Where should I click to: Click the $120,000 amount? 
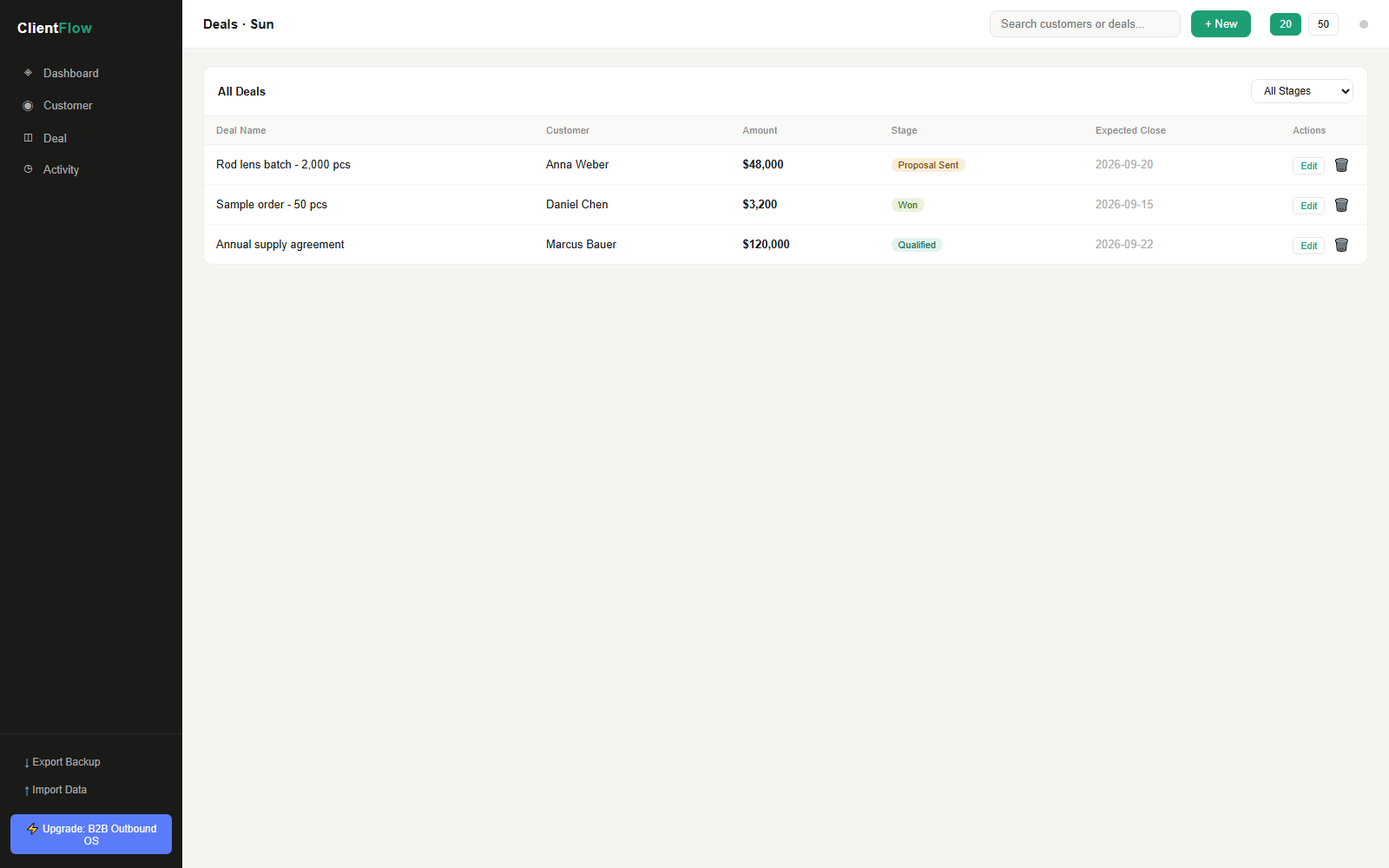tap(766, 244)
